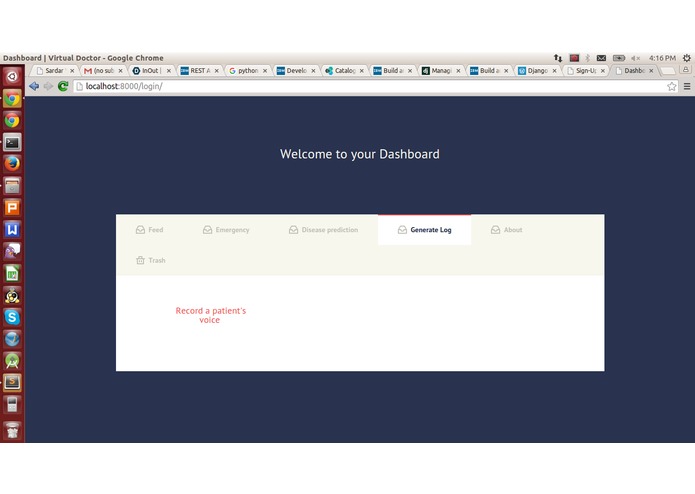
Task: Switch to the Django browser tab
Action: click(537, 70)
